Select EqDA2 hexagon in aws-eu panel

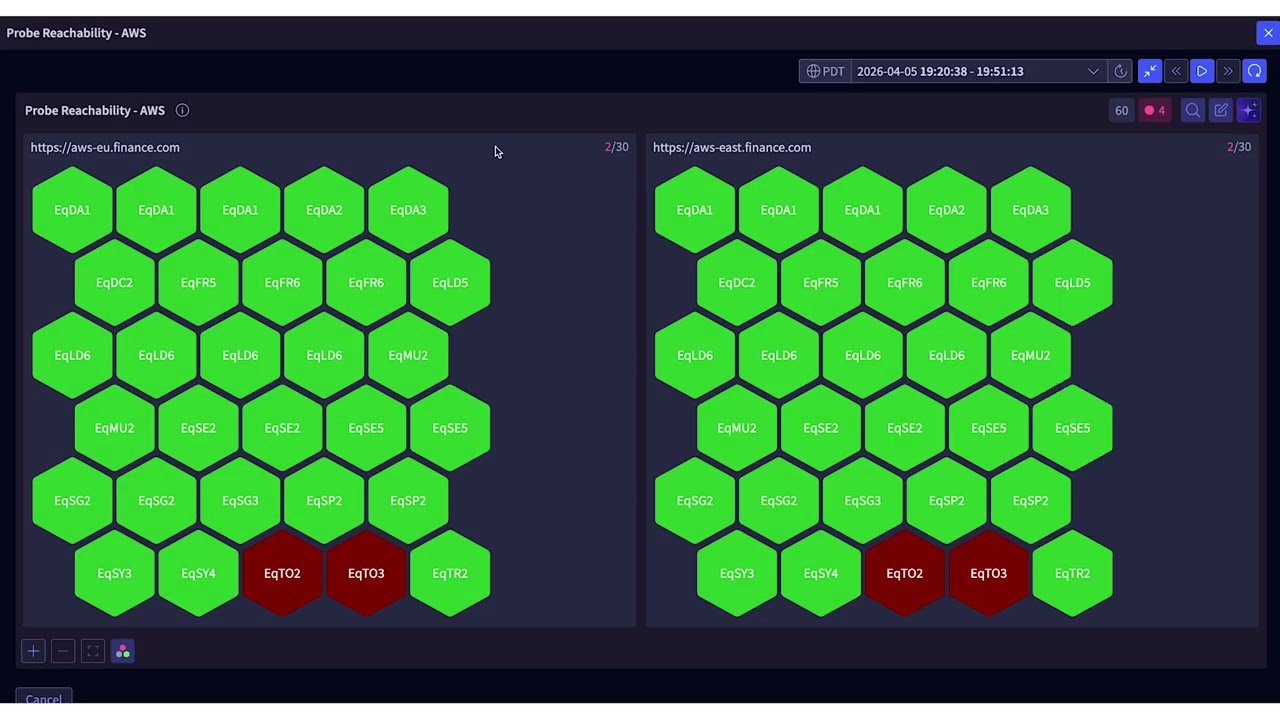[x=324, y=210]
